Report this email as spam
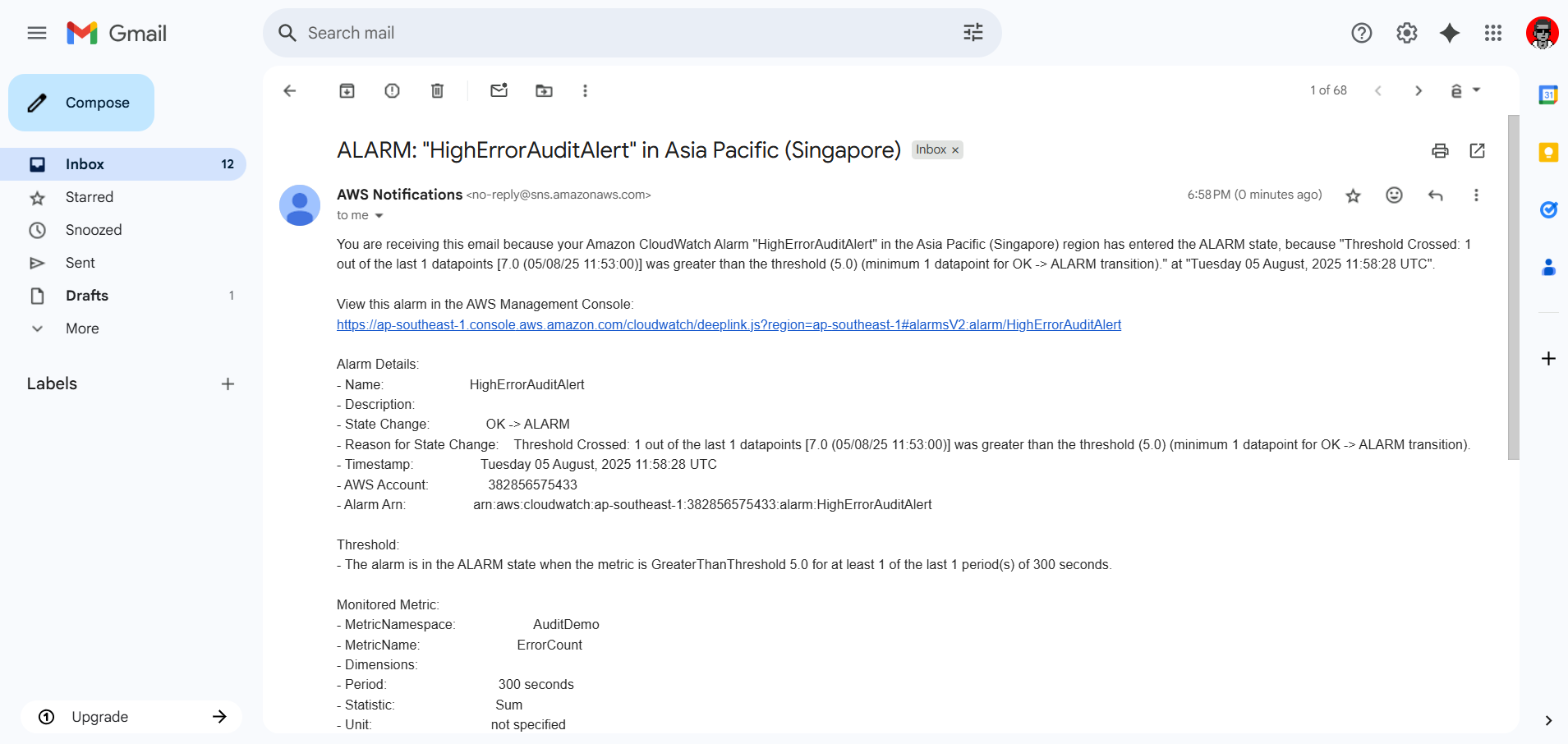This screenshot has height=744, width=1568. click(393, 90)
